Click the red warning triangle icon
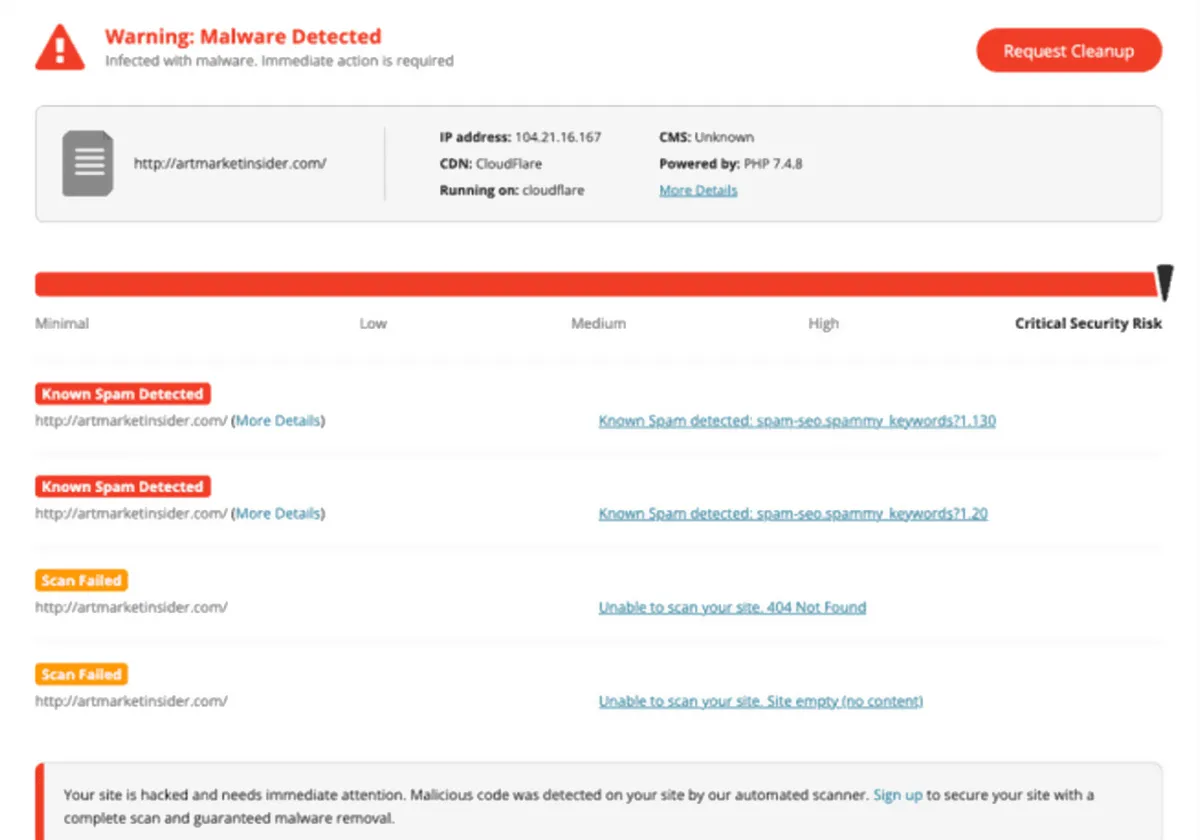The image size is (1200, 840). pos(60,48)
